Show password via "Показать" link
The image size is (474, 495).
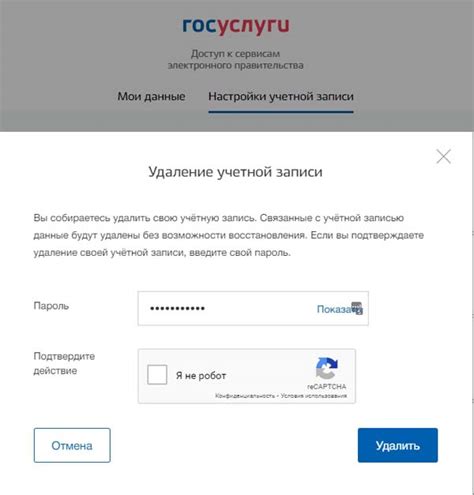pos(334,309)
